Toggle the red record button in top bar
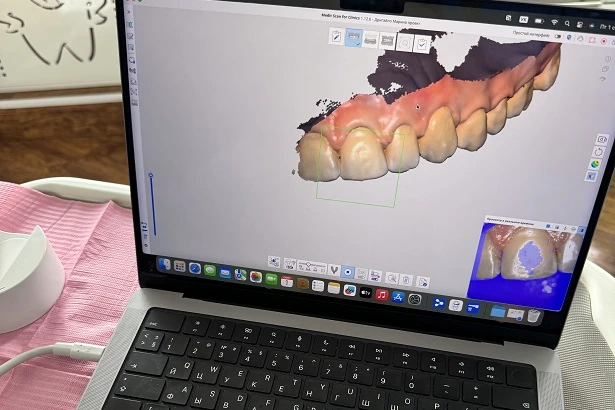 604,41
